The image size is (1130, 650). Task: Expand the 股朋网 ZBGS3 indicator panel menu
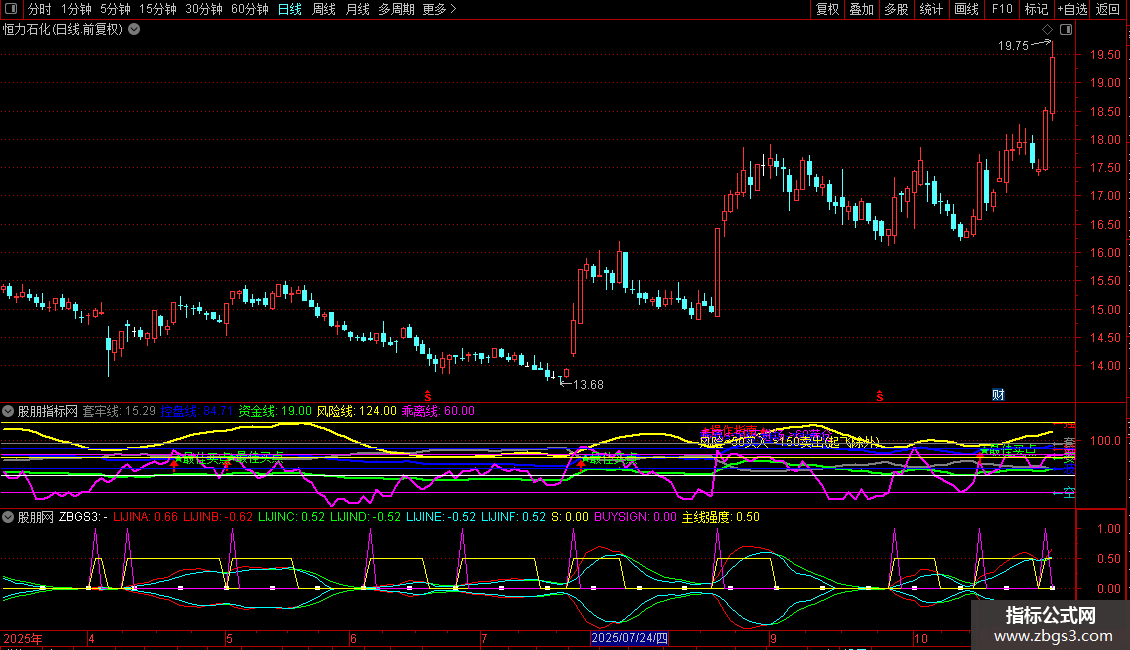[x=8, y=517]
